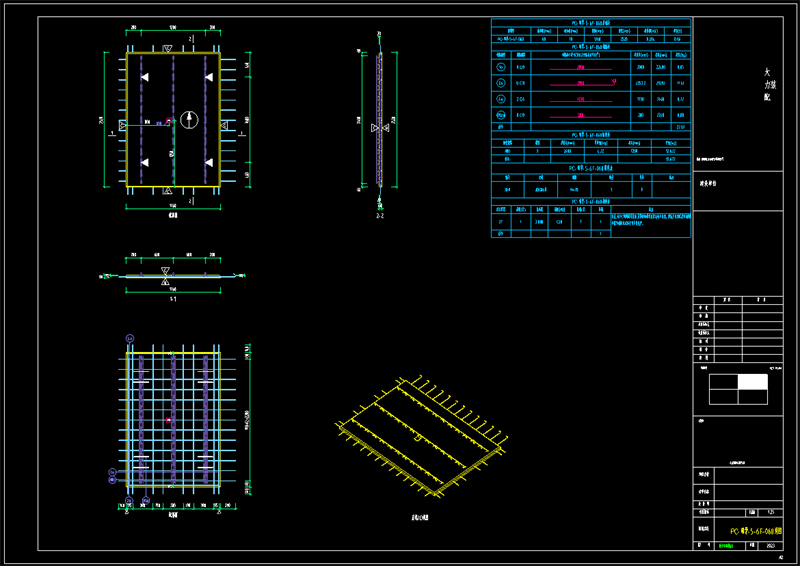Click the circled tag above the bottom reinforcement view's top-left corner

click(130, 338)
